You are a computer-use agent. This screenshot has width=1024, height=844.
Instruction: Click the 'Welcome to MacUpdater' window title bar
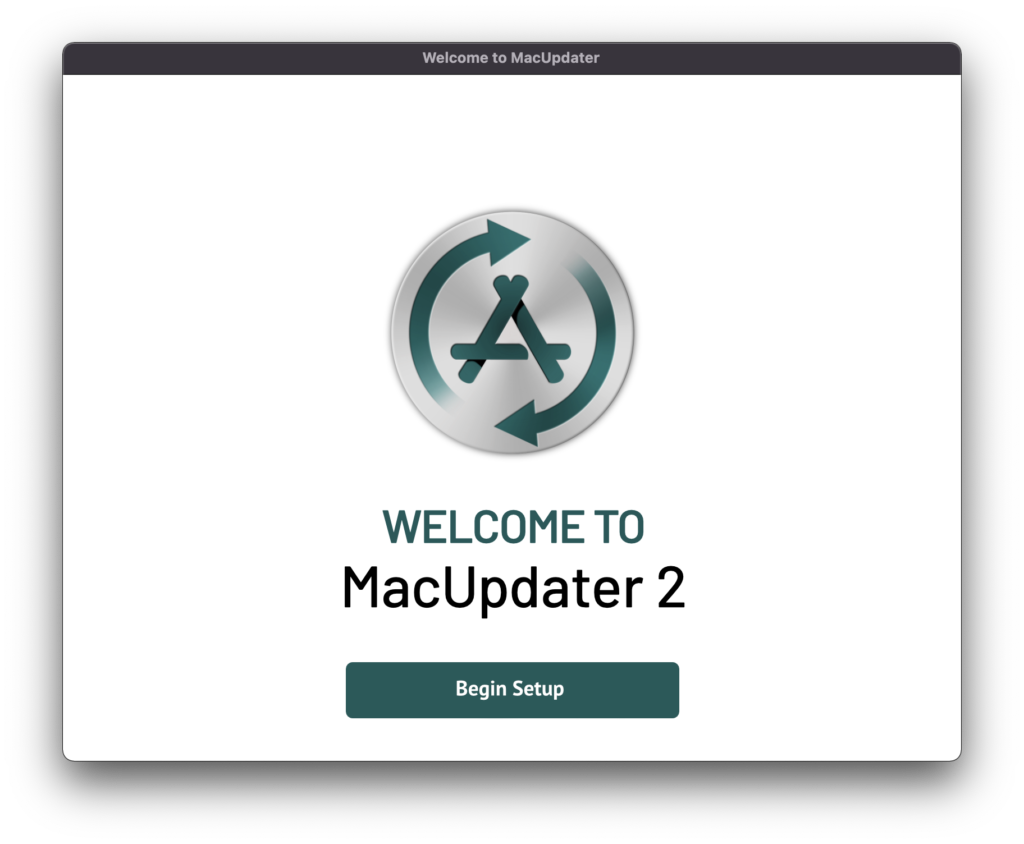[x=512, y=58]
